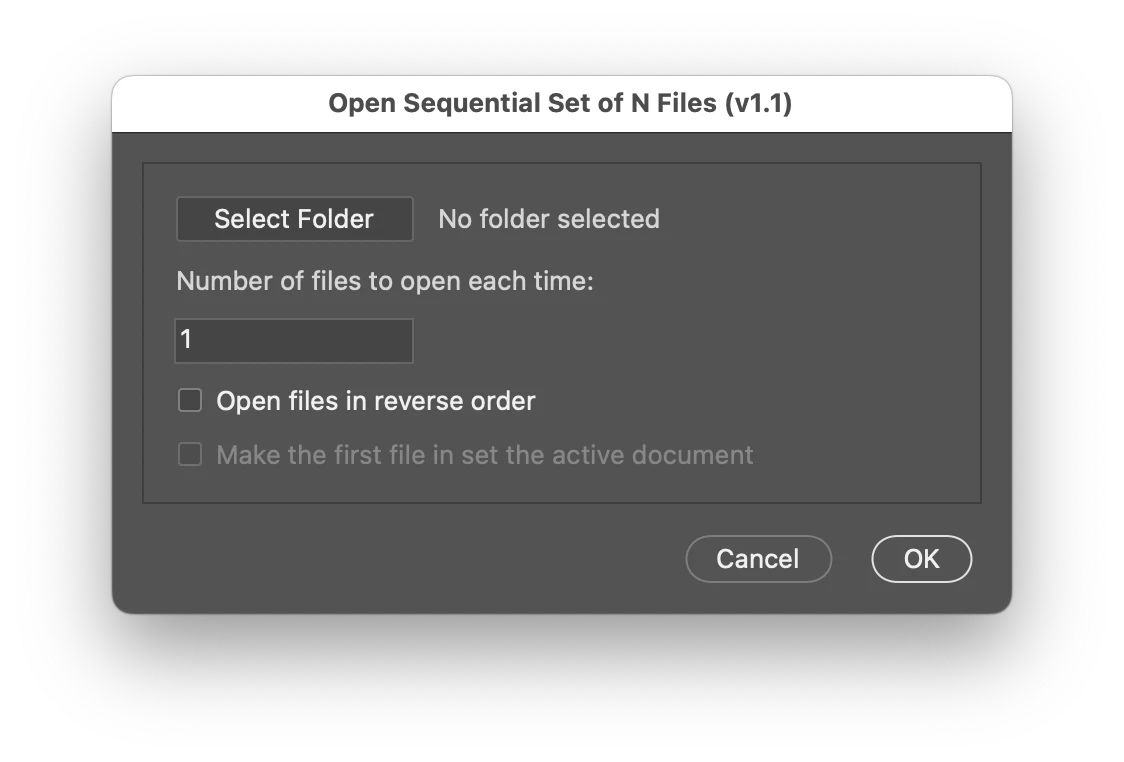Click the folder path label beside Select Folder
1124x762 pixels.
pyautogui.click(x=549, y=219)
